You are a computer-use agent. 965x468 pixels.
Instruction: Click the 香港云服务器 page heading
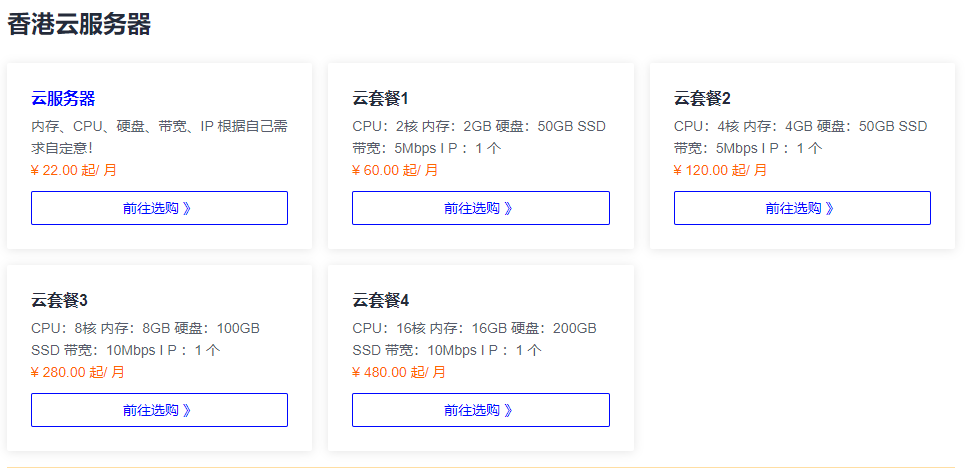pyautogui.click(x=79, y=25)
